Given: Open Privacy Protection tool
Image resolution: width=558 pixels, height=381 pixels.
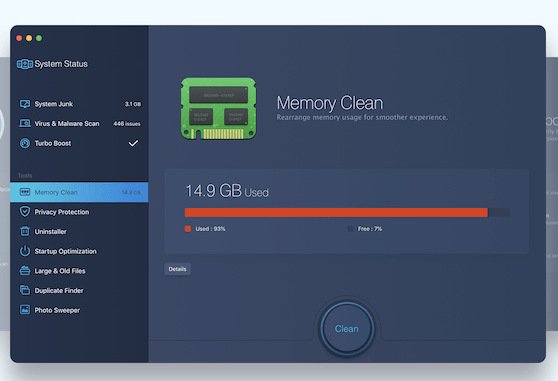Looking at the screenshot, I should pyautogui.click(x=79, y=212).
